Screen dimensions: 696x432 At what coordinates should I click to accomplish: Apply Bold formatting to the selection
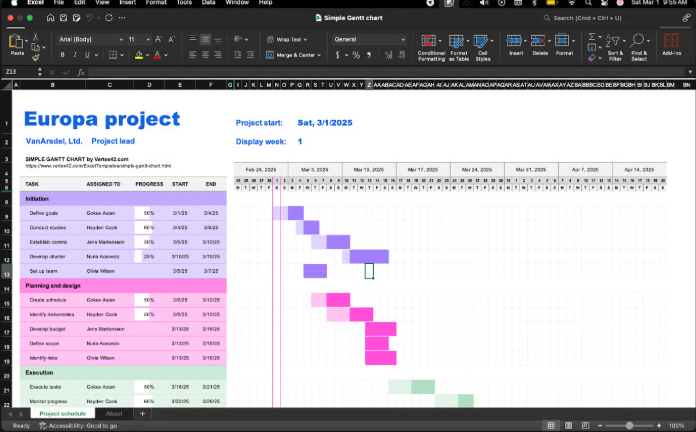click(x=63, y=55)
